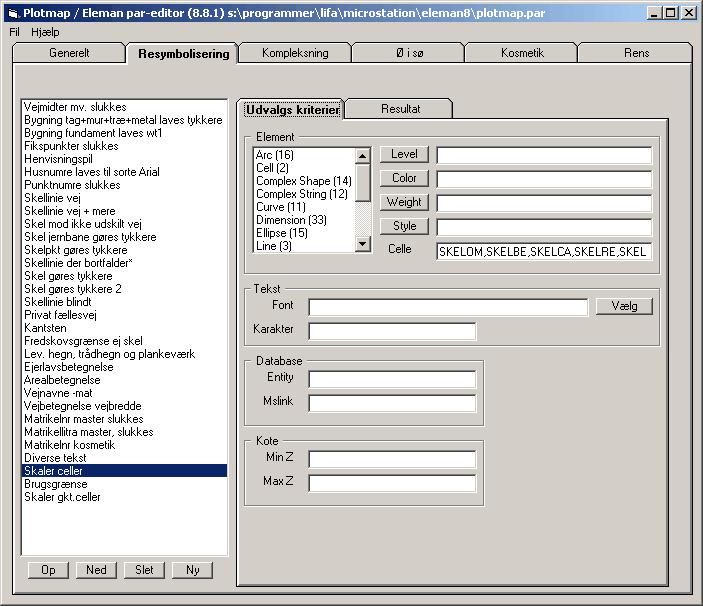The height and width of the screenshot is (606, 703).
Task: Switch to the Kompleksning tab
Action: pyautogui.click(x=295, y=53)
